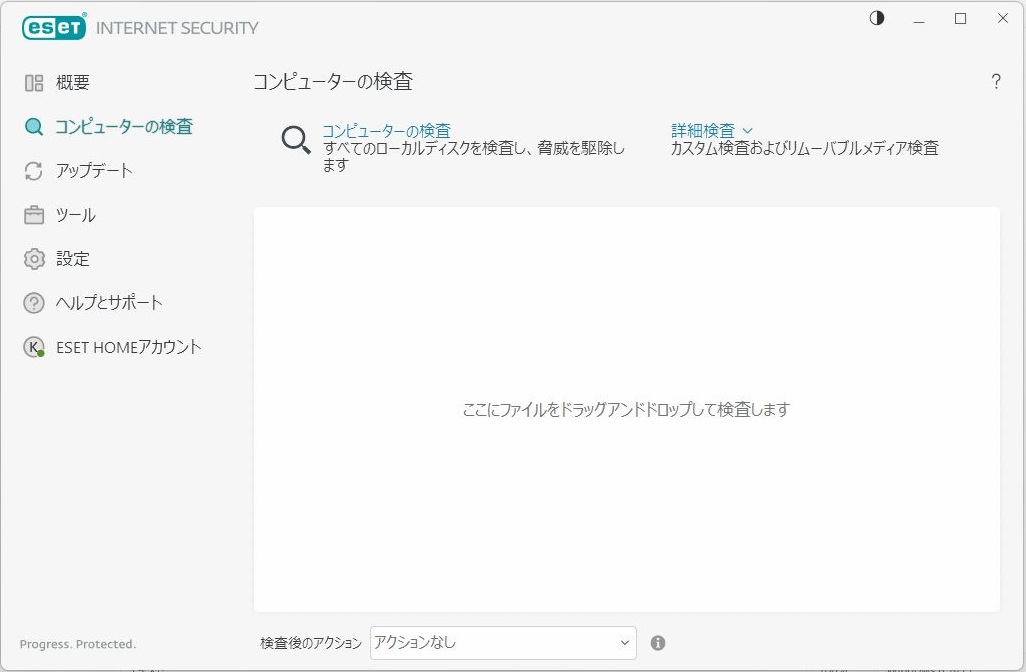Click the Update (アップデート) refresh icon

34,171
